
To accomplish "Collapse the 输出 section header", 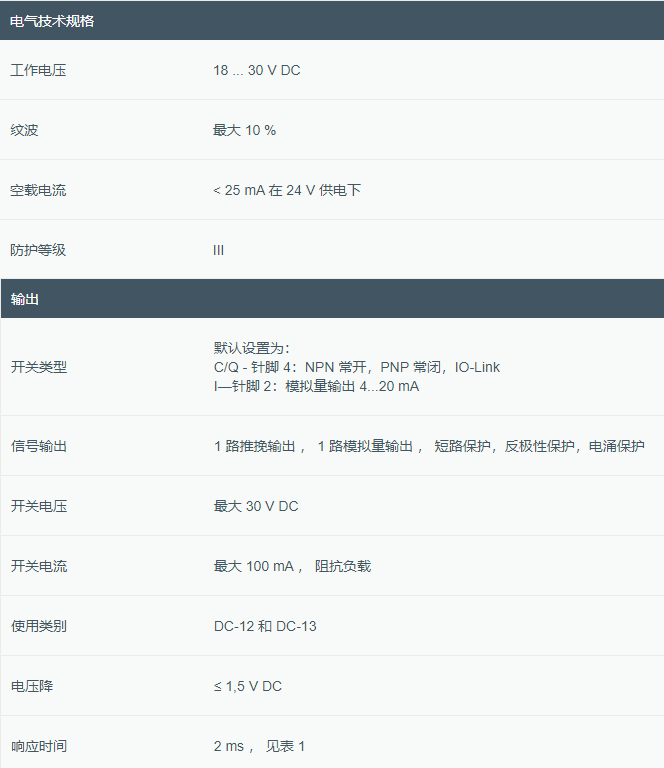I will [x=25, y=299].
